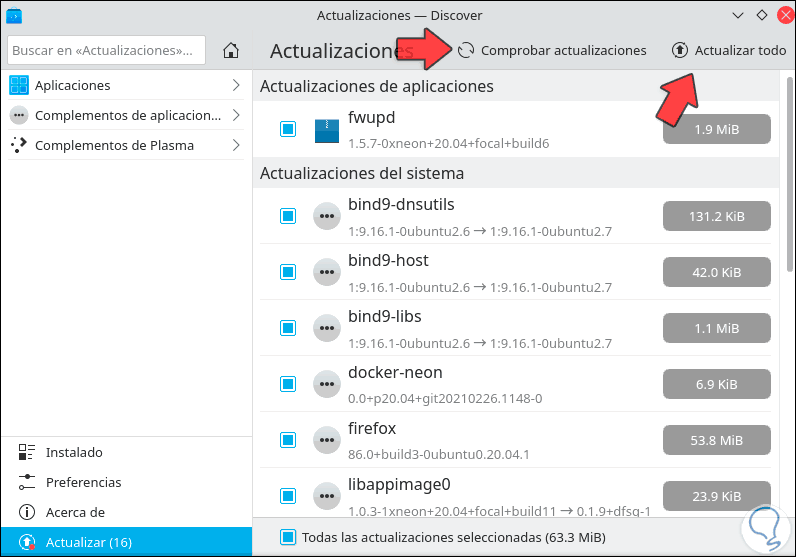
Task: Open Acerca de
Action: coord(126,512)
